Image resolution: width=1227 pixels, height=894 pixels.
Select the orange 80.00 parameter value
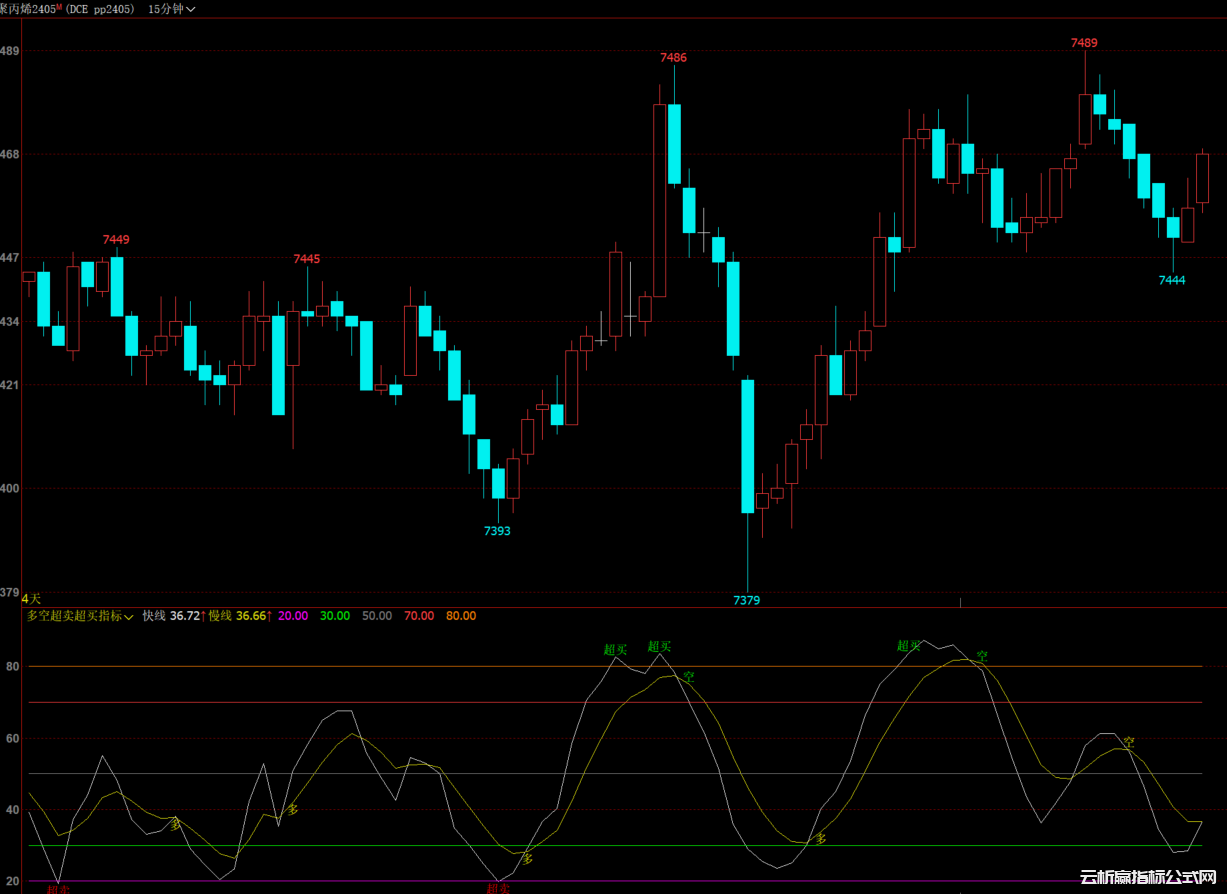click(460, 616)
